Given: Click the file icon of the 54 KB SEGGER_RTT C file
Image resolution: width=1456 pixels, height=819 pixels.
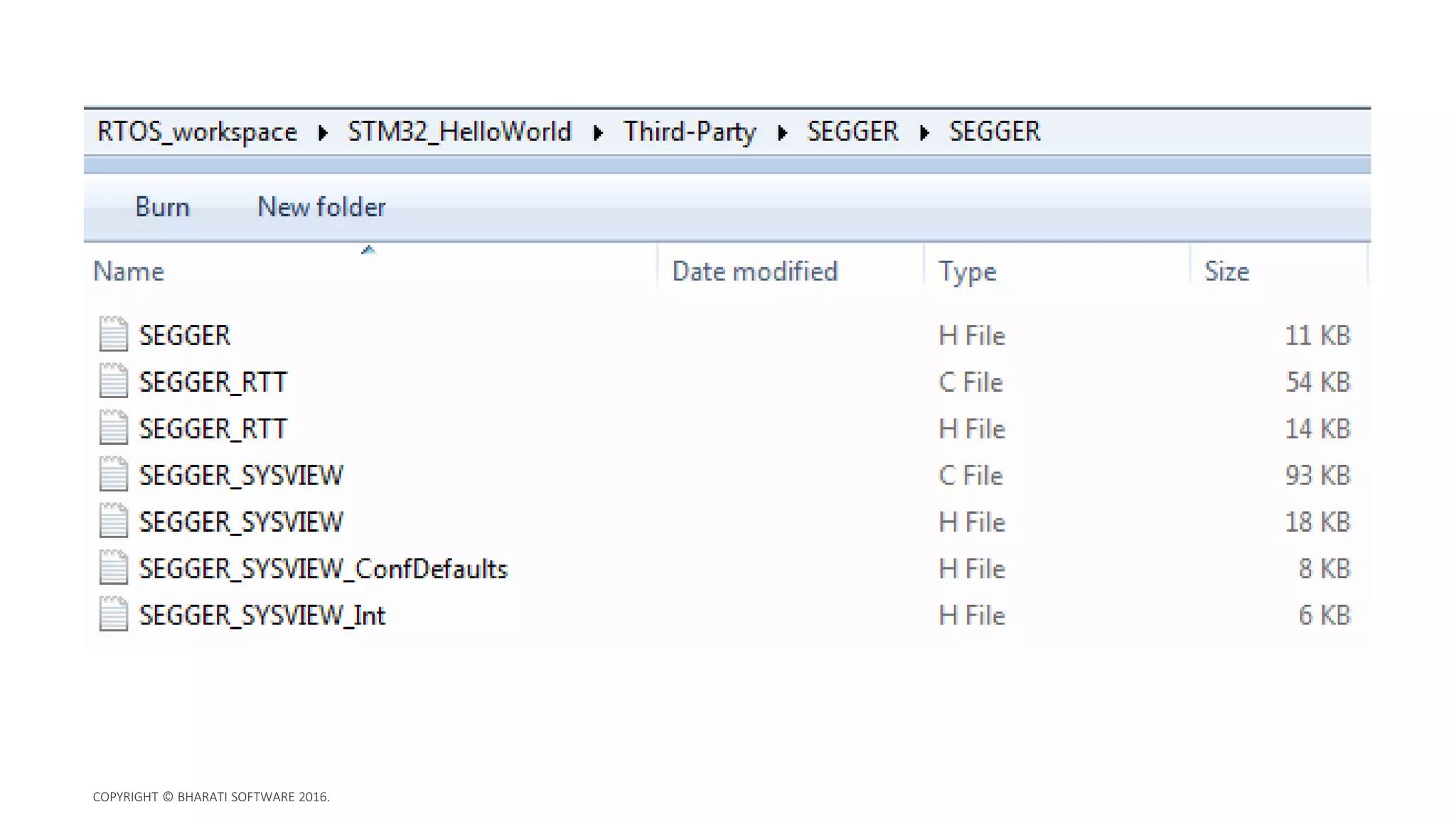Looking at the screenshot, I should coord(113,381).
